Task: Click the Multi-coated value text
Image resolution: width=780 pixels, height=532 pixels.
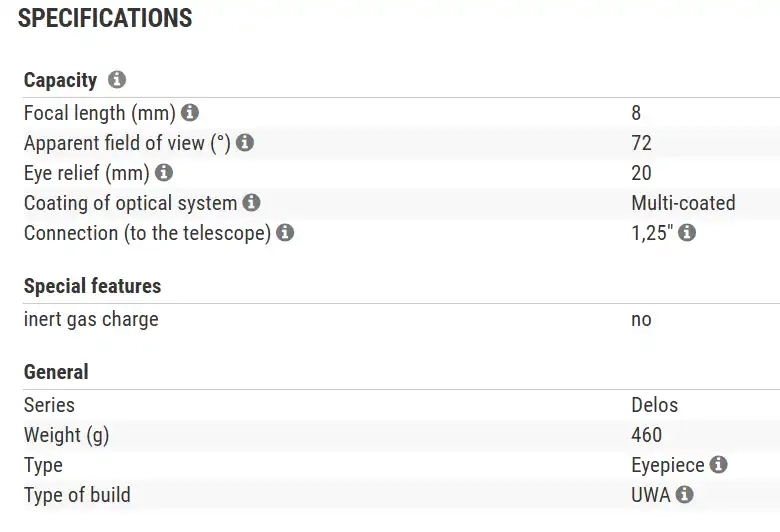Action: [683, 203]
